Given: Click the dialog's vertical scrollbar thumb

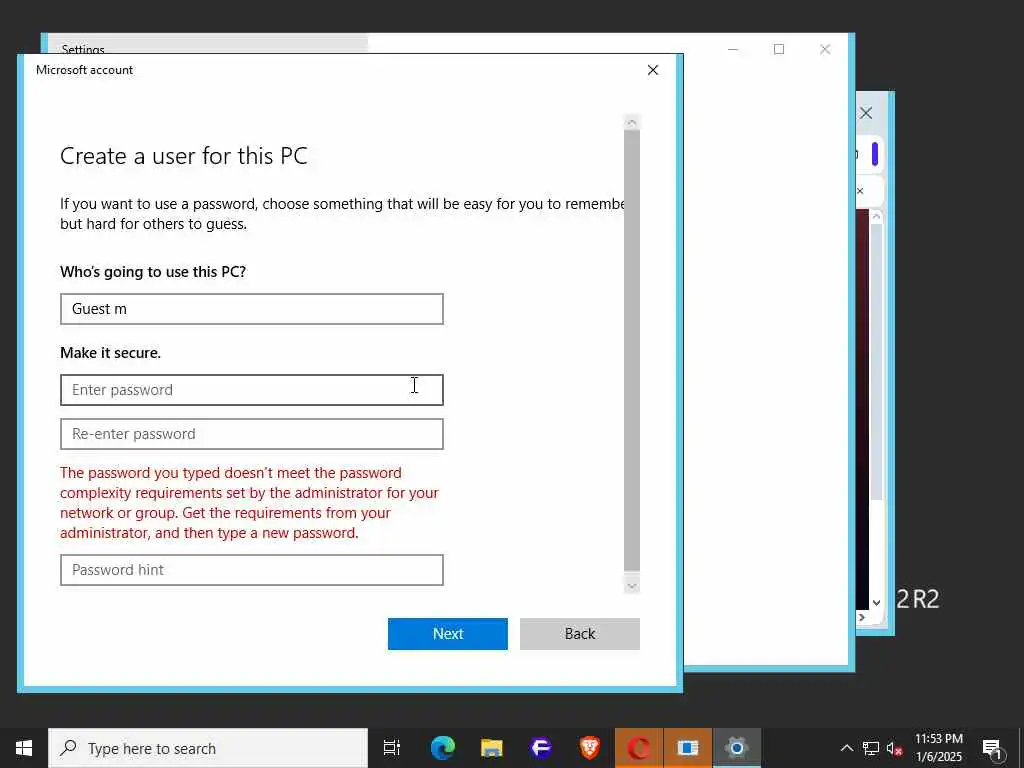Looking at the screenshot, I should 632,351.
